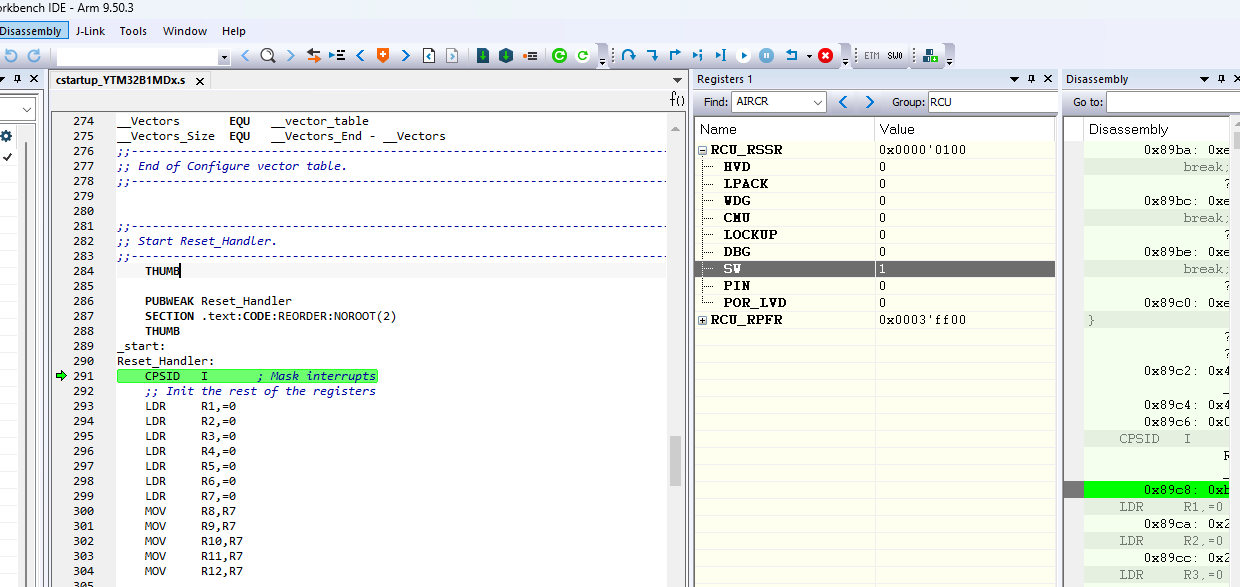Click Find Next arrow in main toolbar

pos(291,56)
